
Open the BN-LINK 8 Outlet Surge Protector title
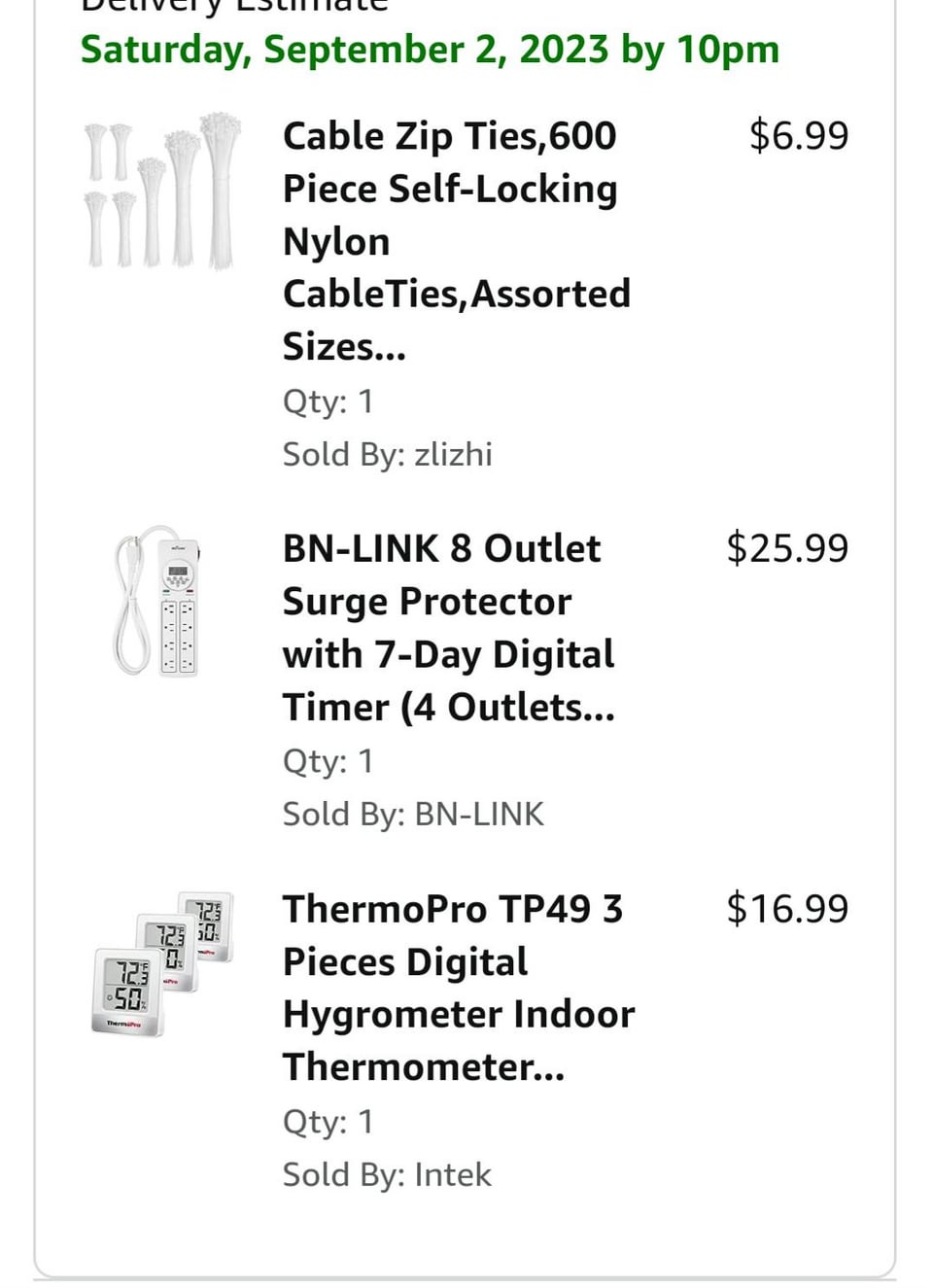(448, 628)
